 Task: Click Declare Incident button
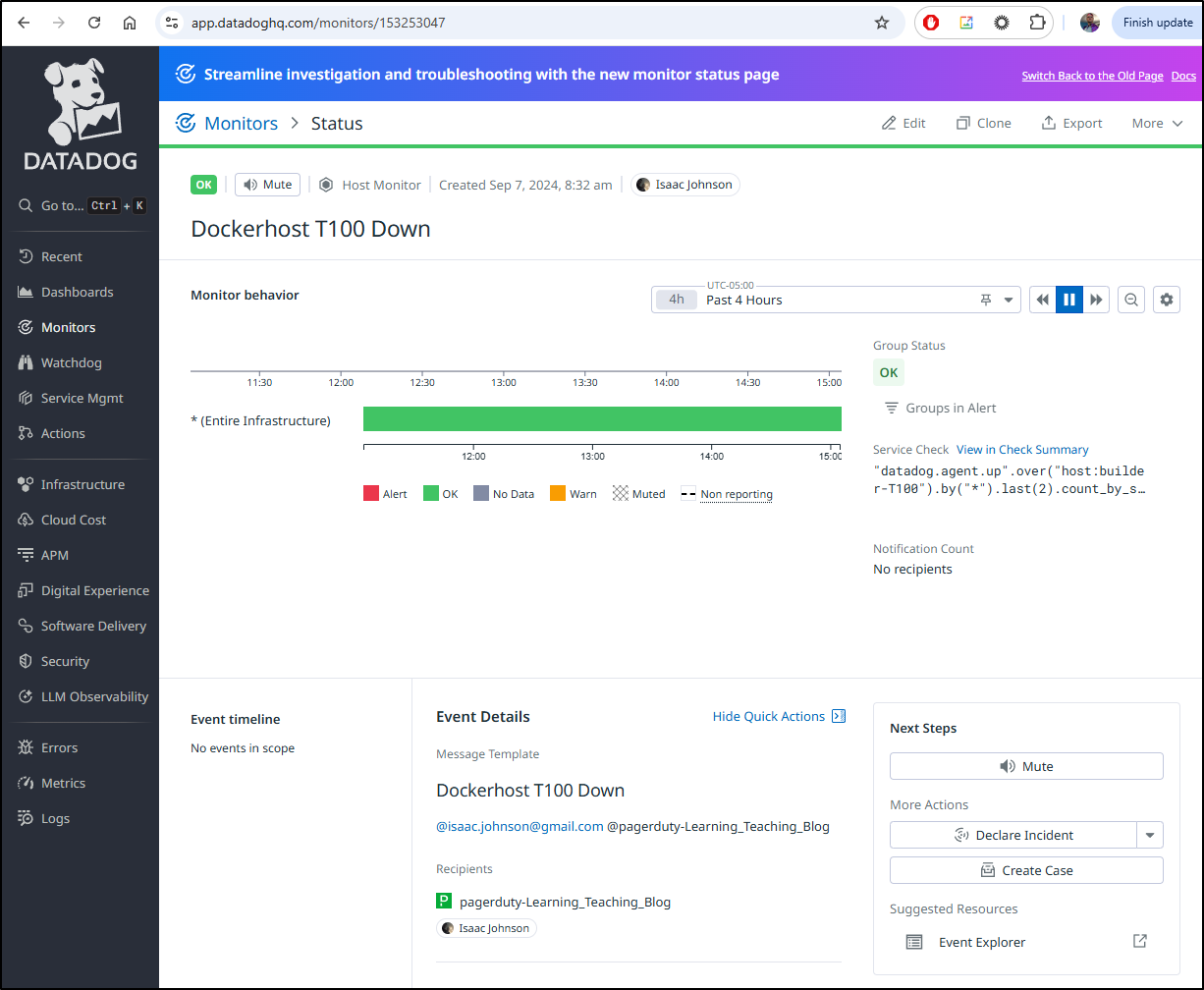point(1013,835)
